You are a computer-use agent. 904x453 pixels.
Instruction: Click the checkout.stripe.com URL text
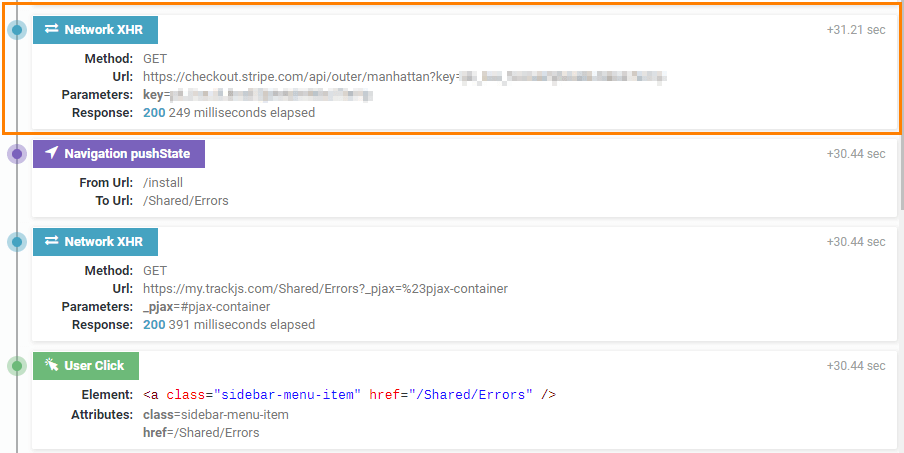click(x=405, y=77)
